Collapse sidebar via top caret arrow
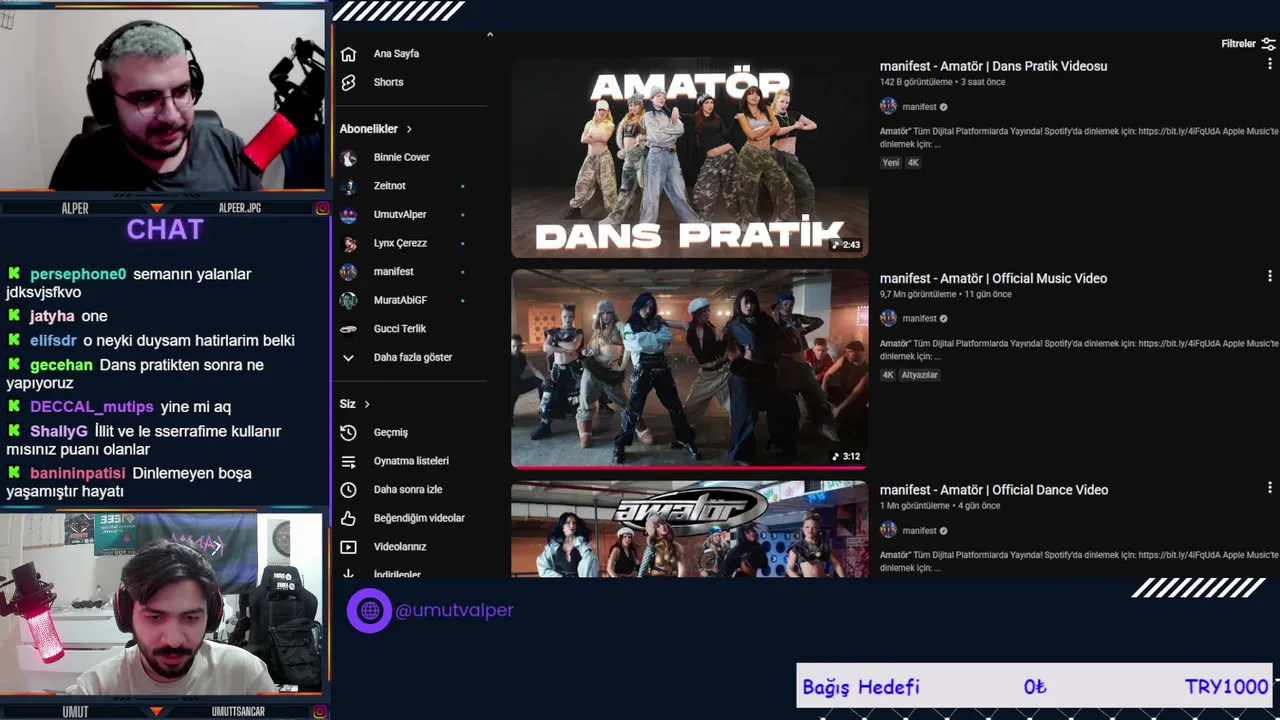1280x720 pixels. [490, 35]
